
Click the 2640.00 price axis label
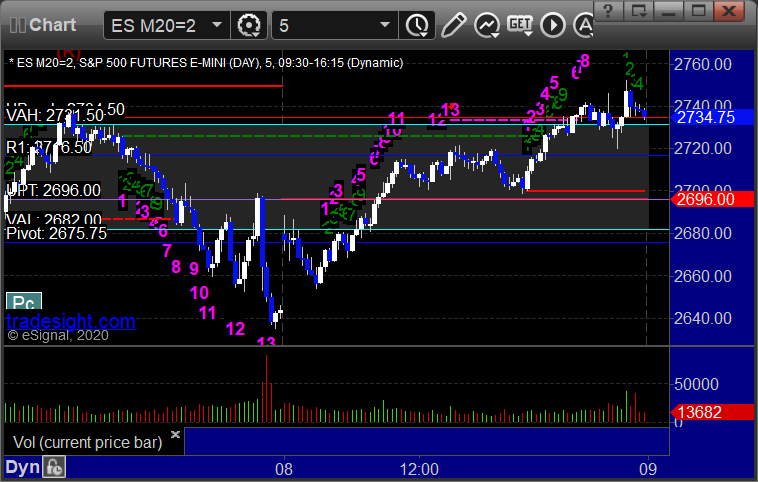[702, 318]
